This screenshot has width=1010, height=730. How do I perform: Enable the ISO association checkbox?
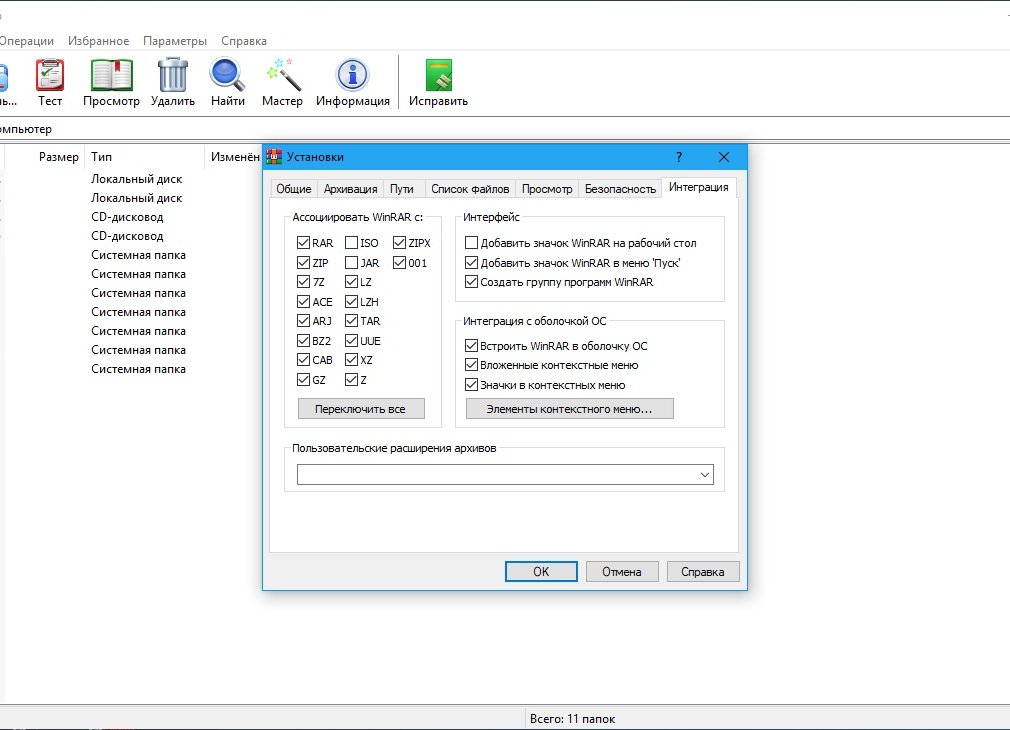coord(351,243)
